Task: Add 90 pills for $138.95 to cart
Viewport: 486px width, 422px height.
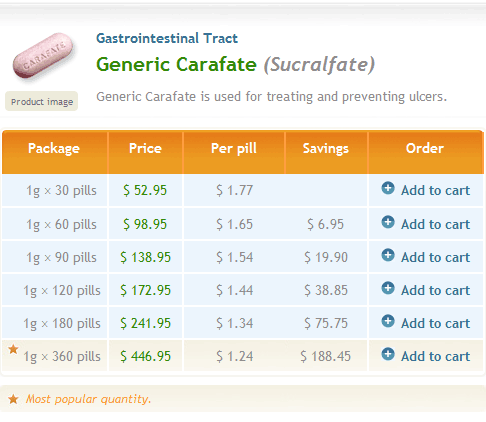Action: tap(435, 257)
